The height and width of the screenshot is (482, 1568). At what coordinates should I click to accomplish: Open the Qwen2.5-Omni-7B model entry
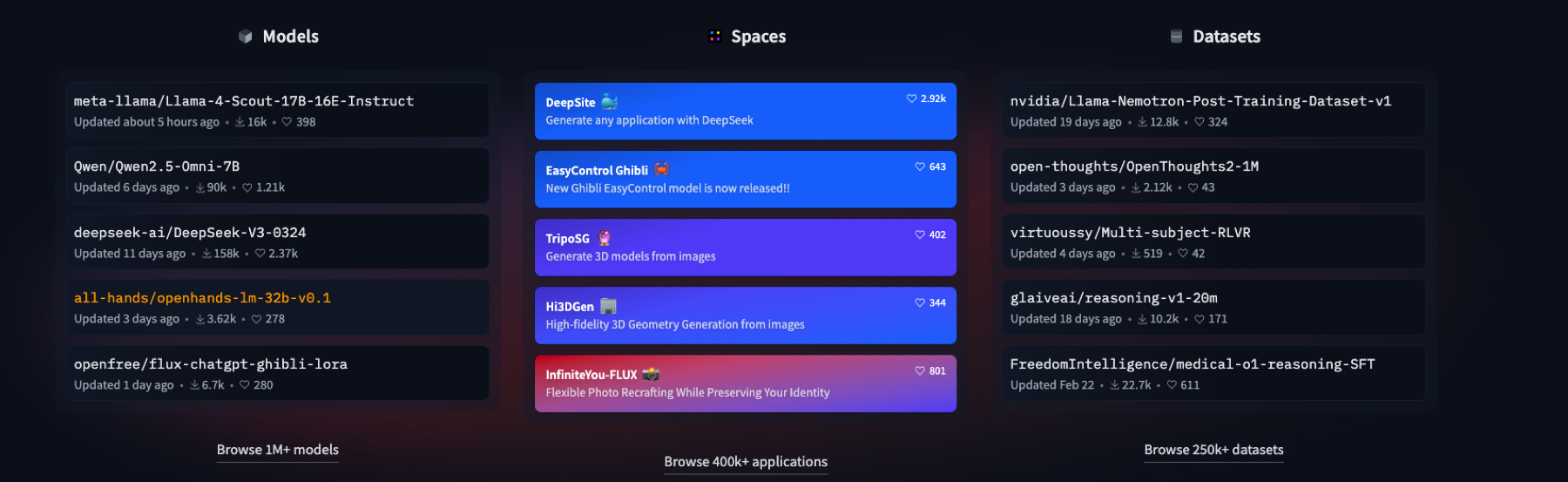pos(277,175)
